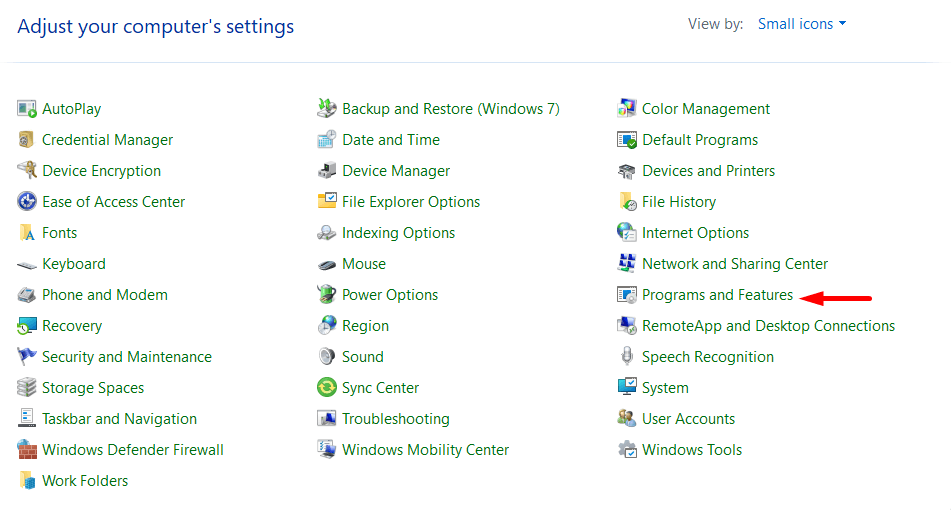The image size is (951, 510).
Task: Click the User Accounts people icon
Action: pos(627,419)
